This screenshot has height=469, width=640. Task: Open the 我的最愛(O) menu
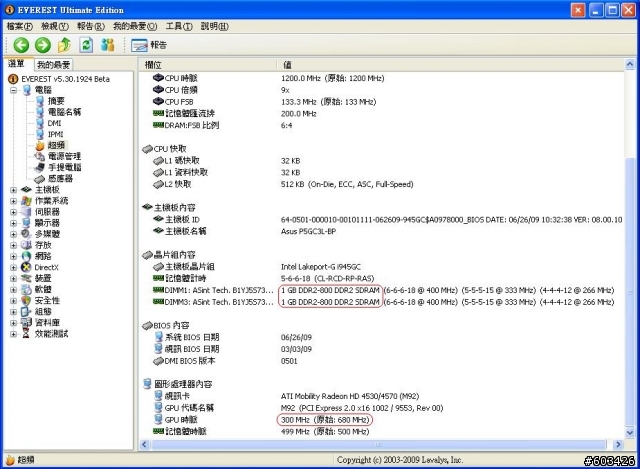tap(135, 27)
